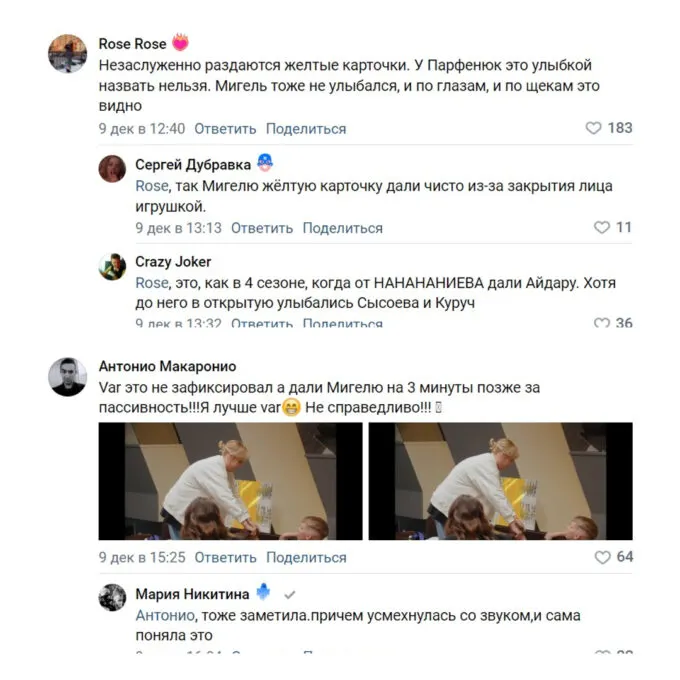Like Rose Rose's comment with heart icon
Image resolution: width=680 pixels, height=680 pixels.
coord(593,128)
